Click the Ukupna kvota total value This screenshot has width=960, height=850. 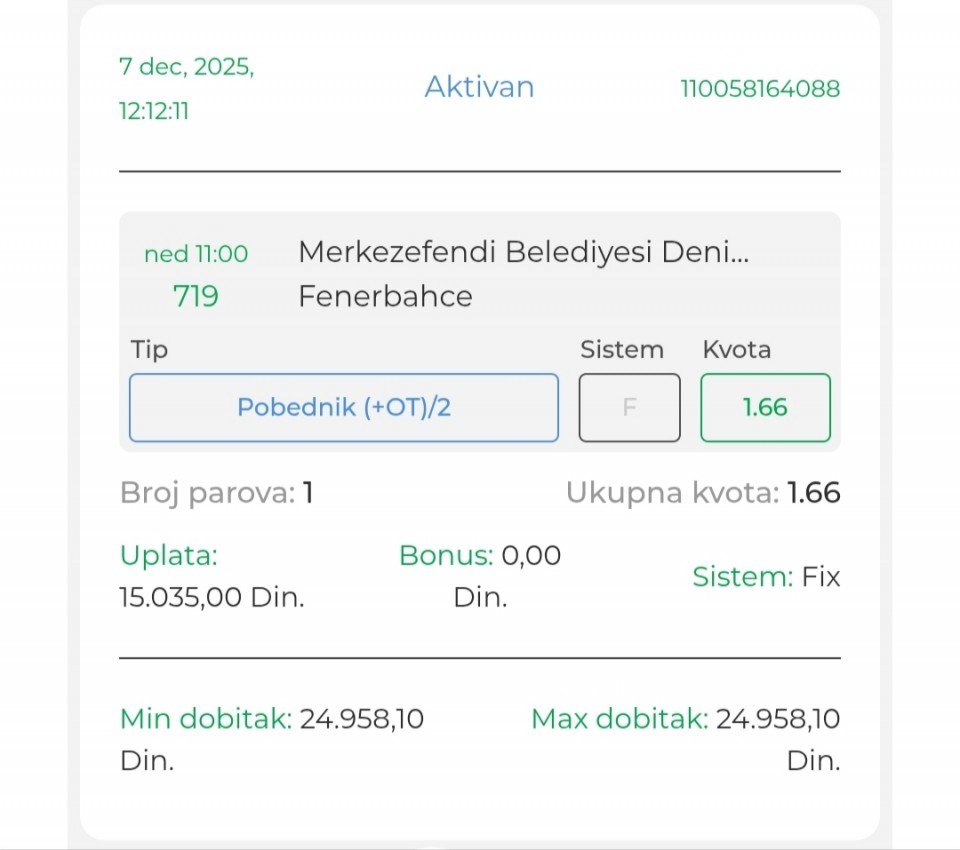point(813,493)
